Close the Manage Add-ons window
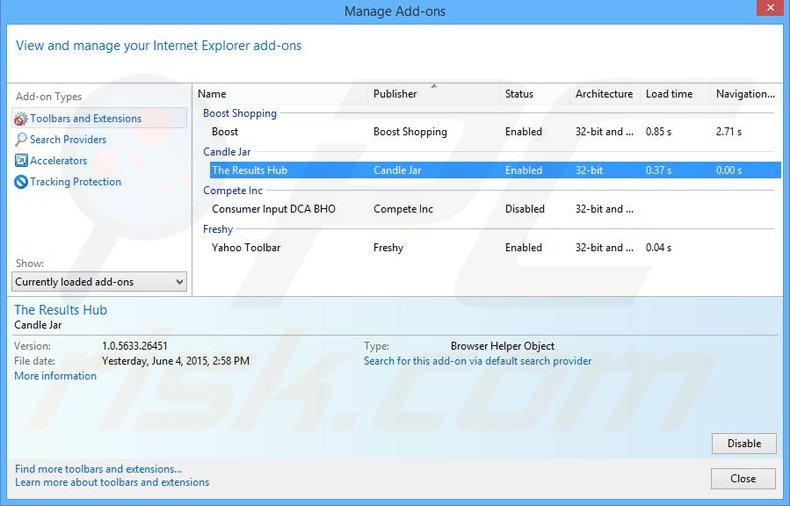 pos(770,8)
